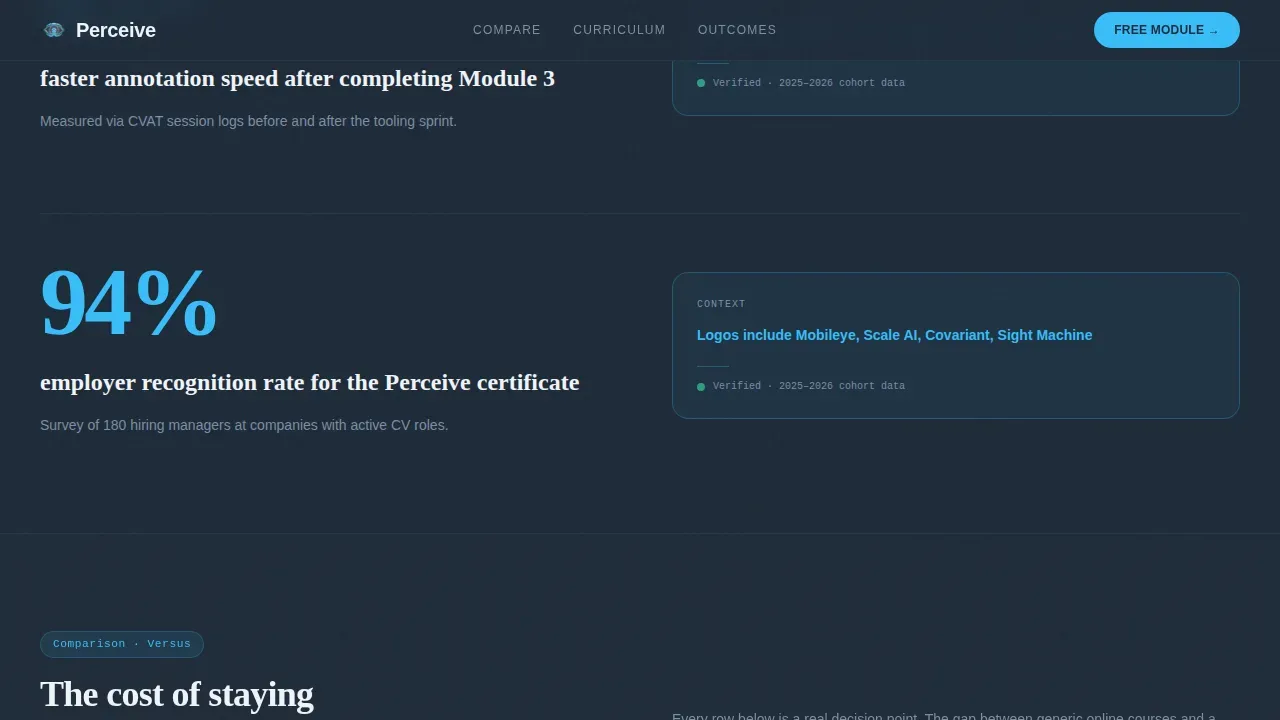The height and width of the screenshot is (720, 1280).
Task: Click the Logos include Mobileye text
Action: pyautogui.click(x=894, y=335)
